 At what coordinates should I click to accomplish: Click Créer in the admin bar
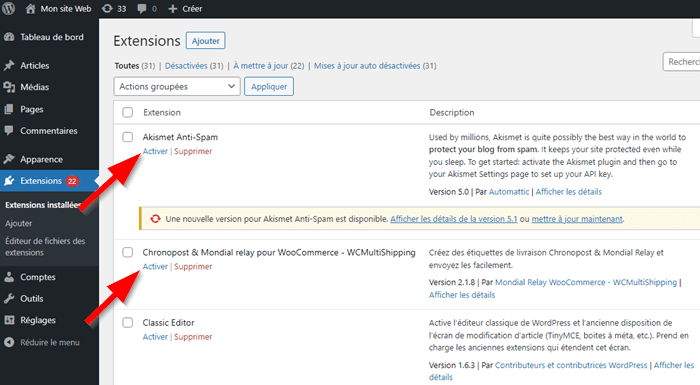pos(192,8)
